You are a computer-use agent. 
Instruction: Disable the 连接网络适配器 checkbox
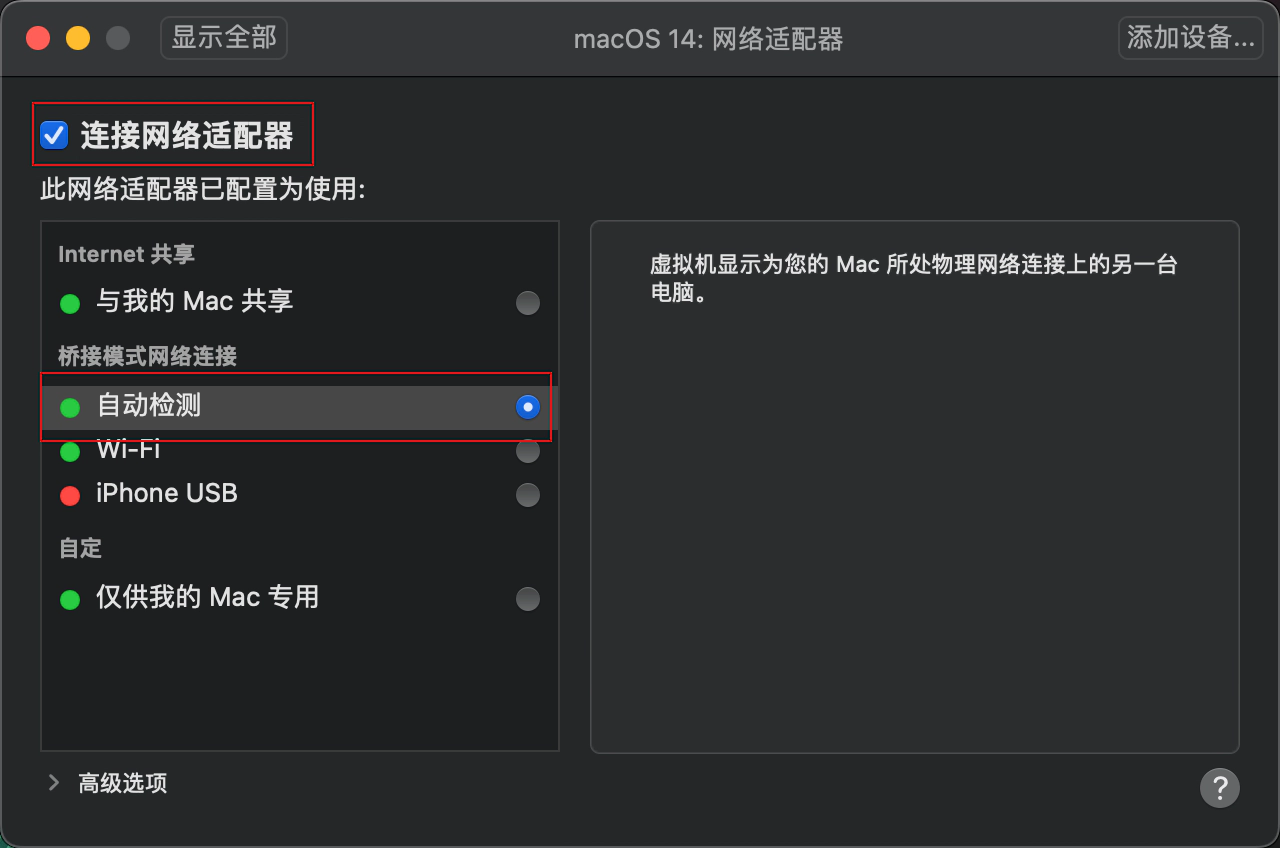(54, 134)
